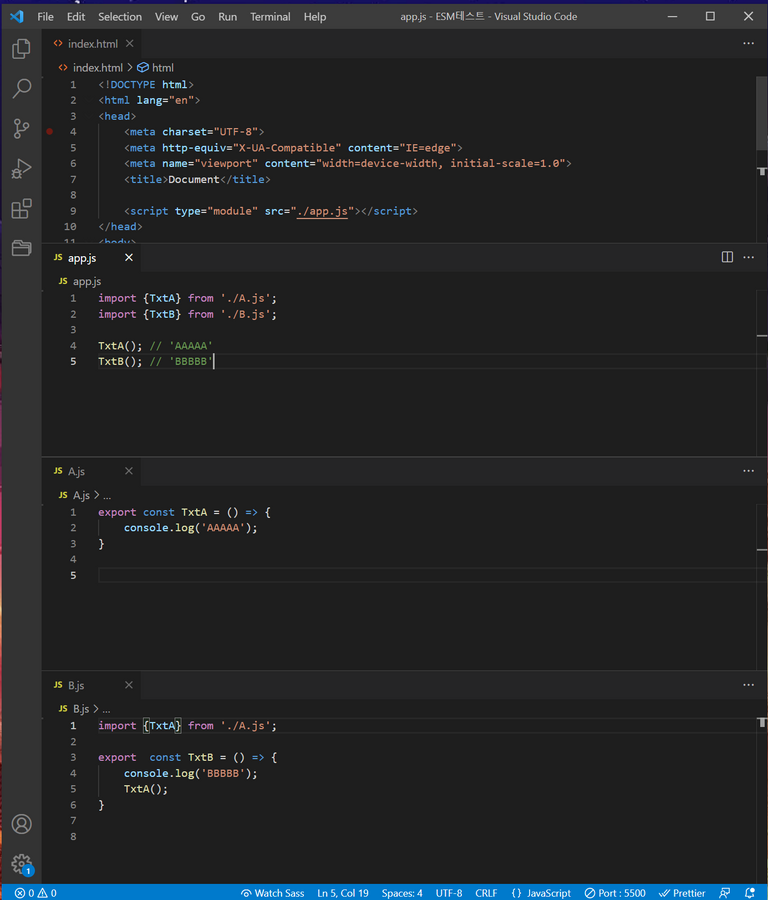Open More Actions for A.js editor group
The height and width of the screenshot is (900, 768).
tap(748, 471)
